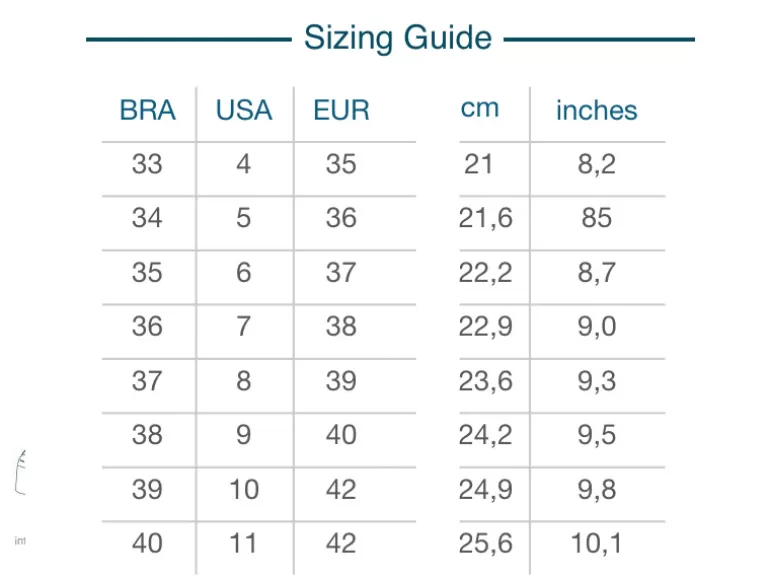Select the 10,1 inches value
Image resolution: width=770 pixels, height=578 pixels.
[597, 544]
